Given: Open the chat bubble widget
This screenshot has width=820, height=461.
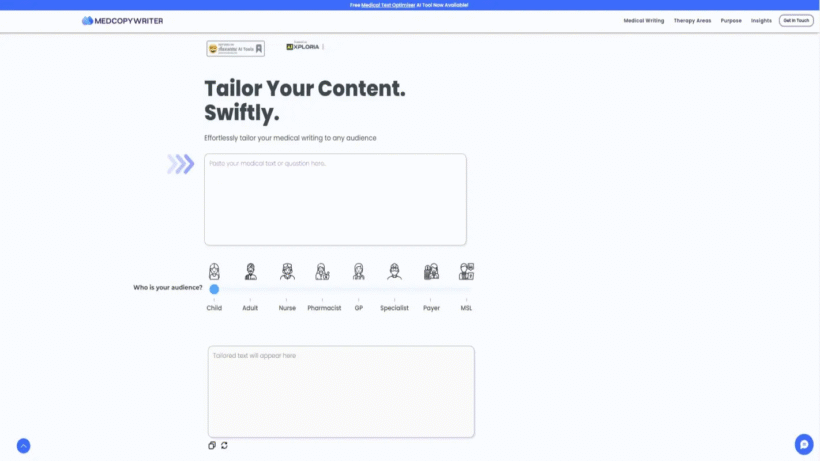Looking at the screenshot, I should (x=804, y=444).
